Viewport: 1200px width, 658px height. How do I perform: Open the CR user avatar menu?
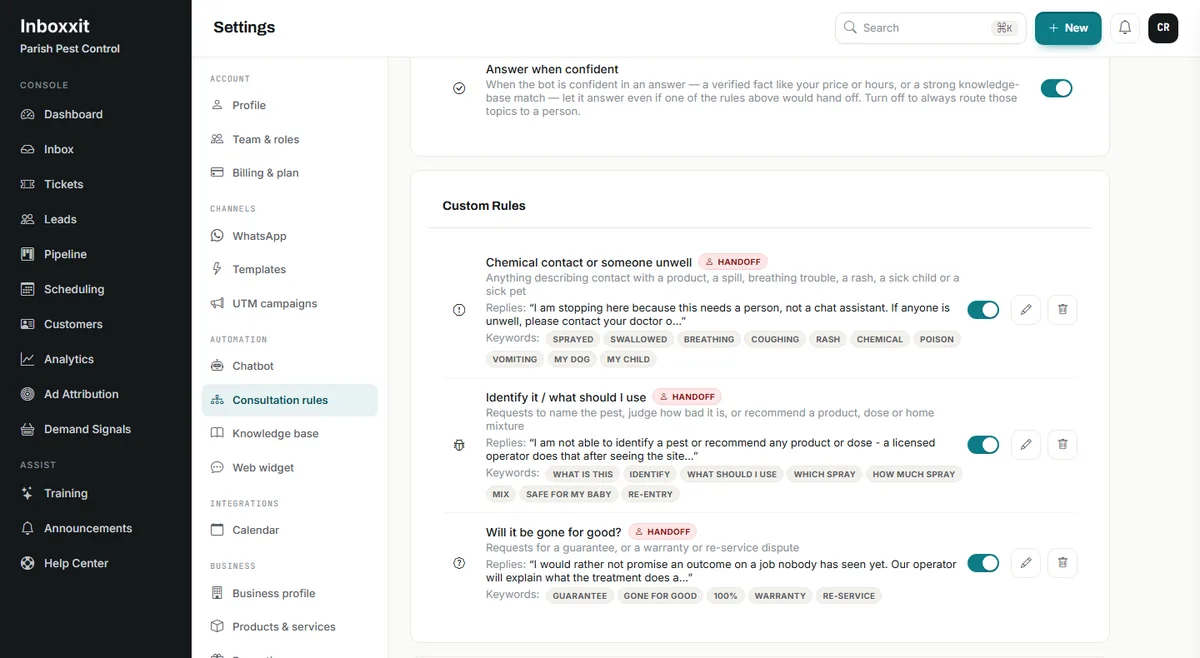pyautogui.click(x=1163, y=28)
